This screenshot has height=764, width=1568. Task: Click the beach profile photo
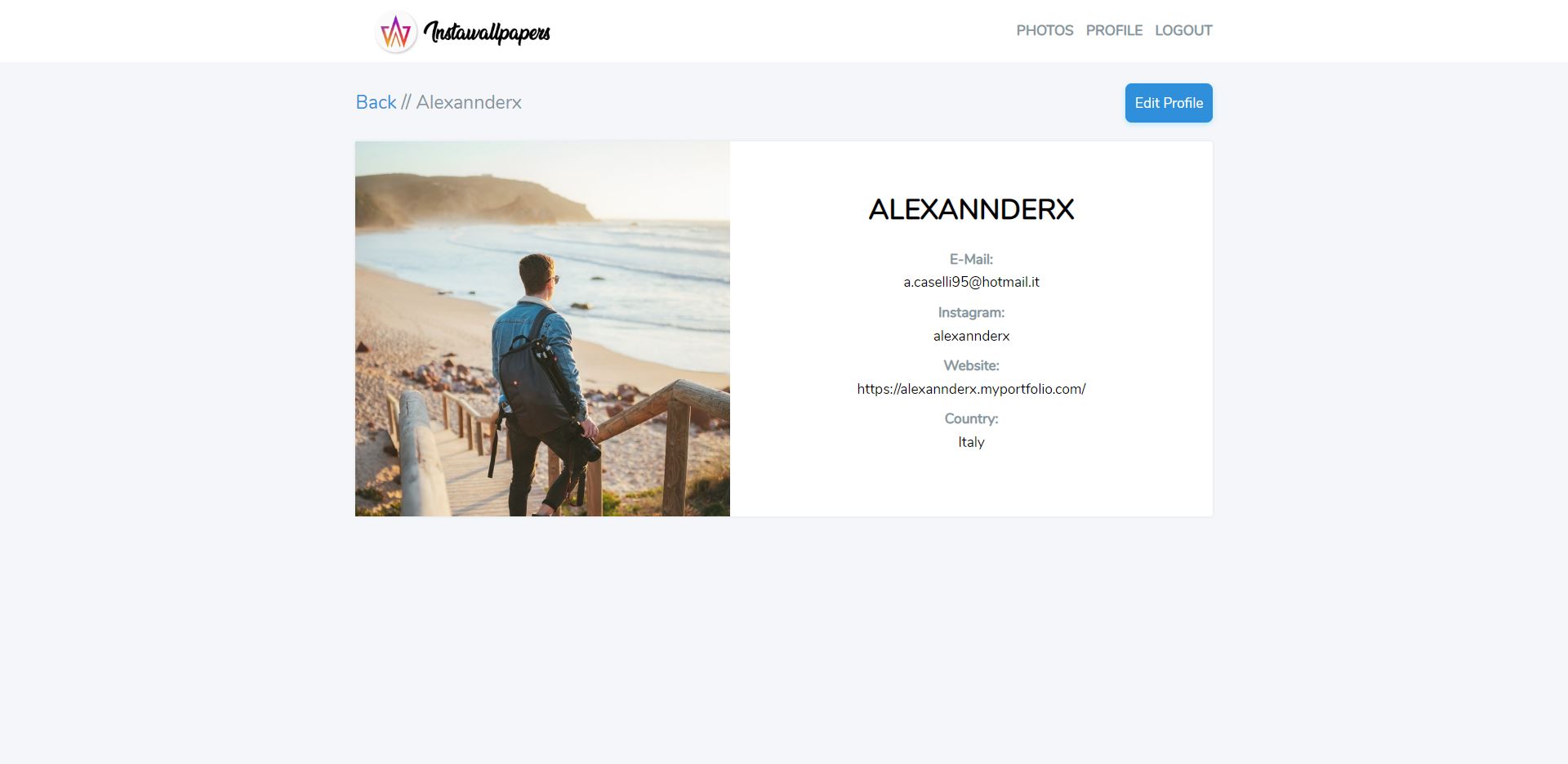point(542,328)
